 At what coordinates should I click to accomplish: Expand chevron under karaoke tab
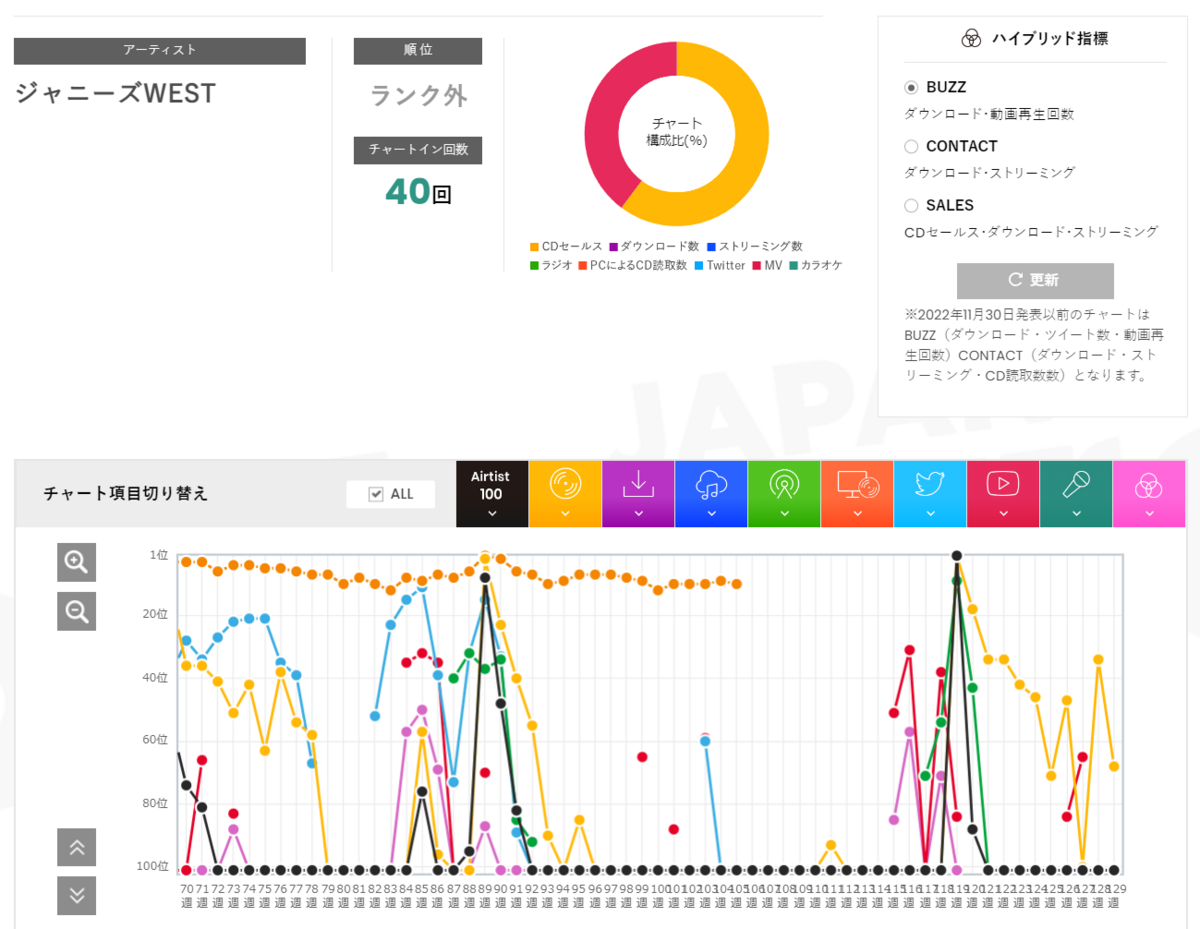pos(1076,514)
